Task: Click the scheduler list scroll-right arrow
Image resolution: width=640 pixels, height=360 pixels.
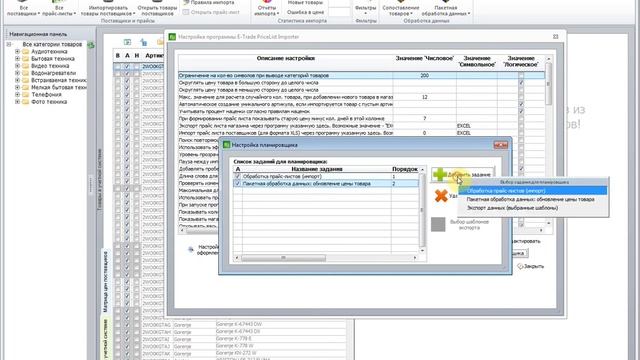Action: (415, 258)
